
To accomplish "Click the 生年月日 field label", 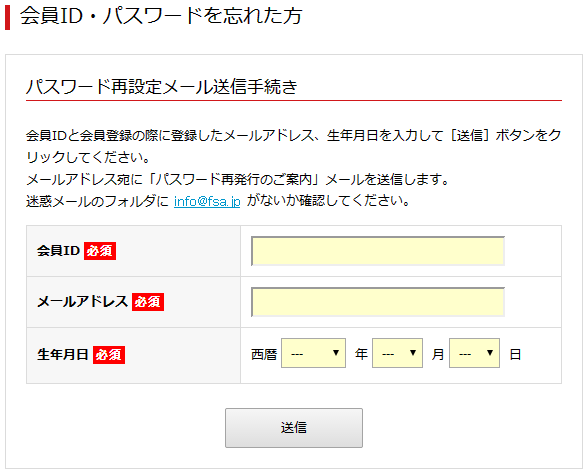I will pyautogui.click(x=63, y=355).
